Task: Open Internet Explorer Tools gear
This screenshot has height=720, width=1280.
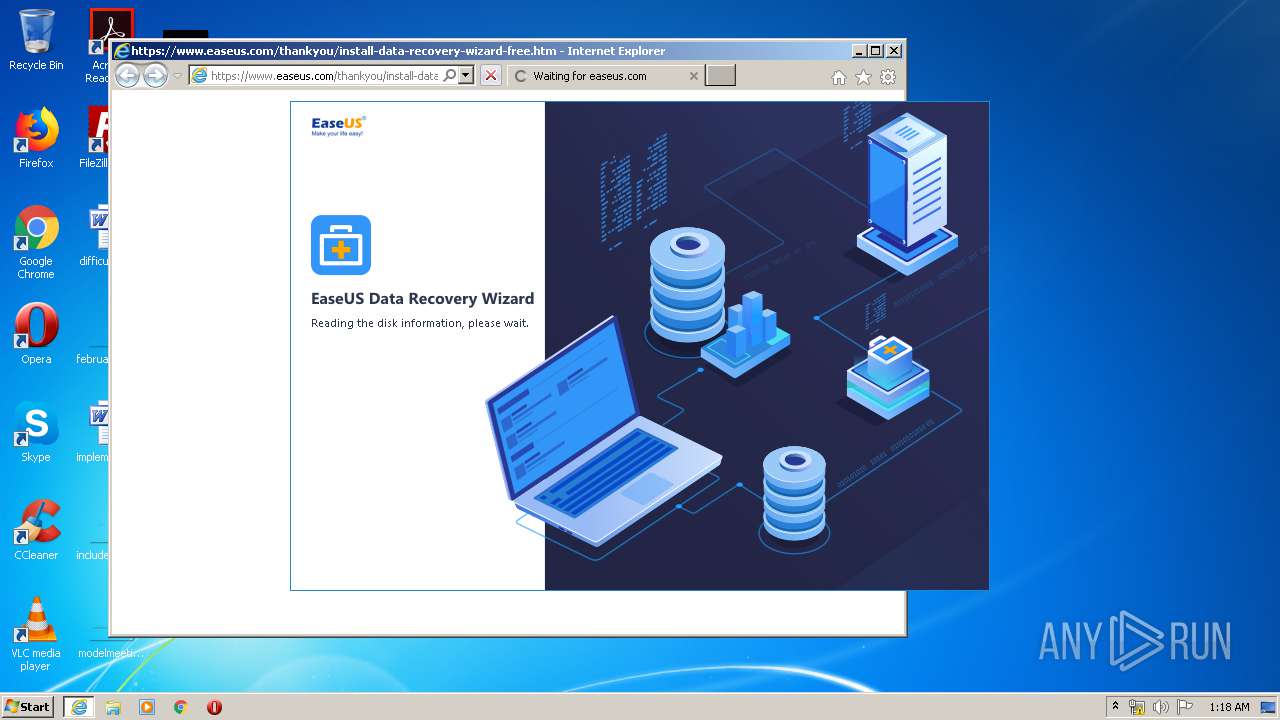Action: tap(888, 77)
